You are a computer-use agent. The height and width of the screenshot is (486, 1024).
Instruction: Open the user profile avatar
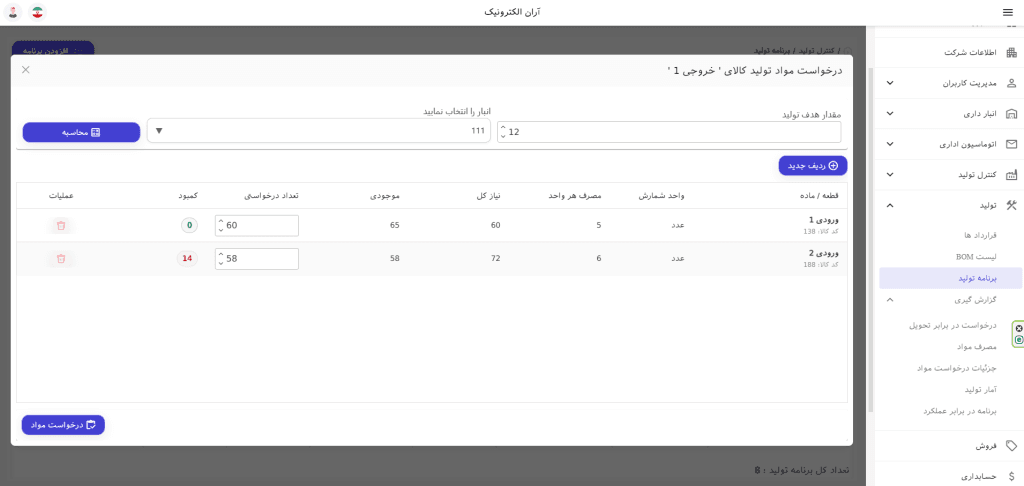coord(12,12)
